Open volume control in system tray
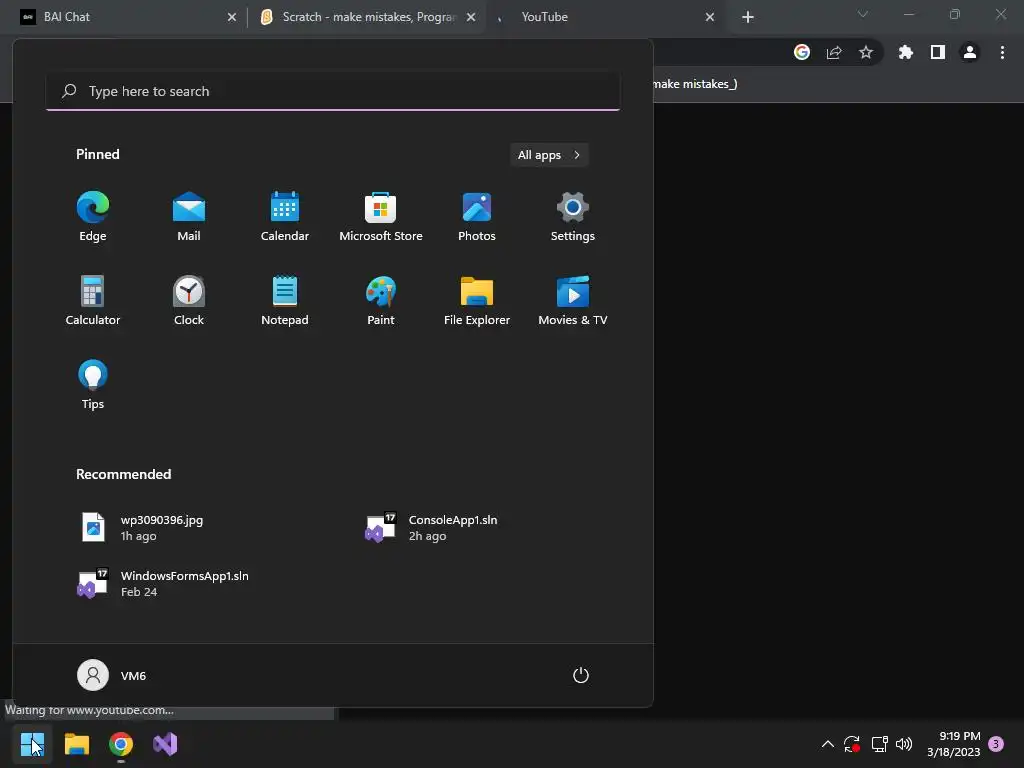 click(x=904, y=744)
